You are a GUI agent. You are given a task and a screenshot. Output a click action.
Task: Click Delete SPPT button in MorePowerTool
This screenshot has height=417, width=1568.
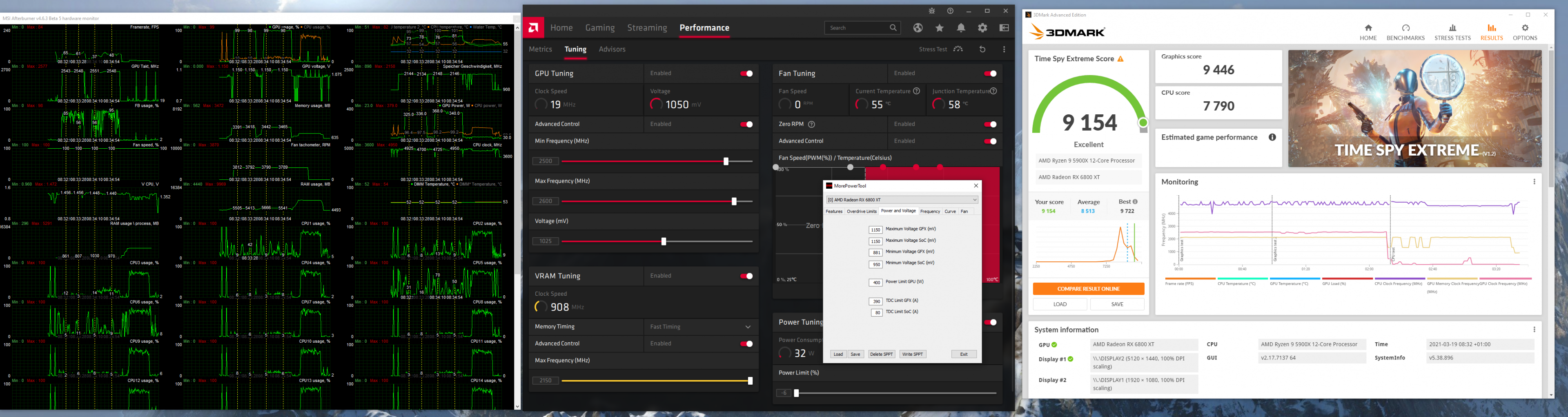[882, 354]
